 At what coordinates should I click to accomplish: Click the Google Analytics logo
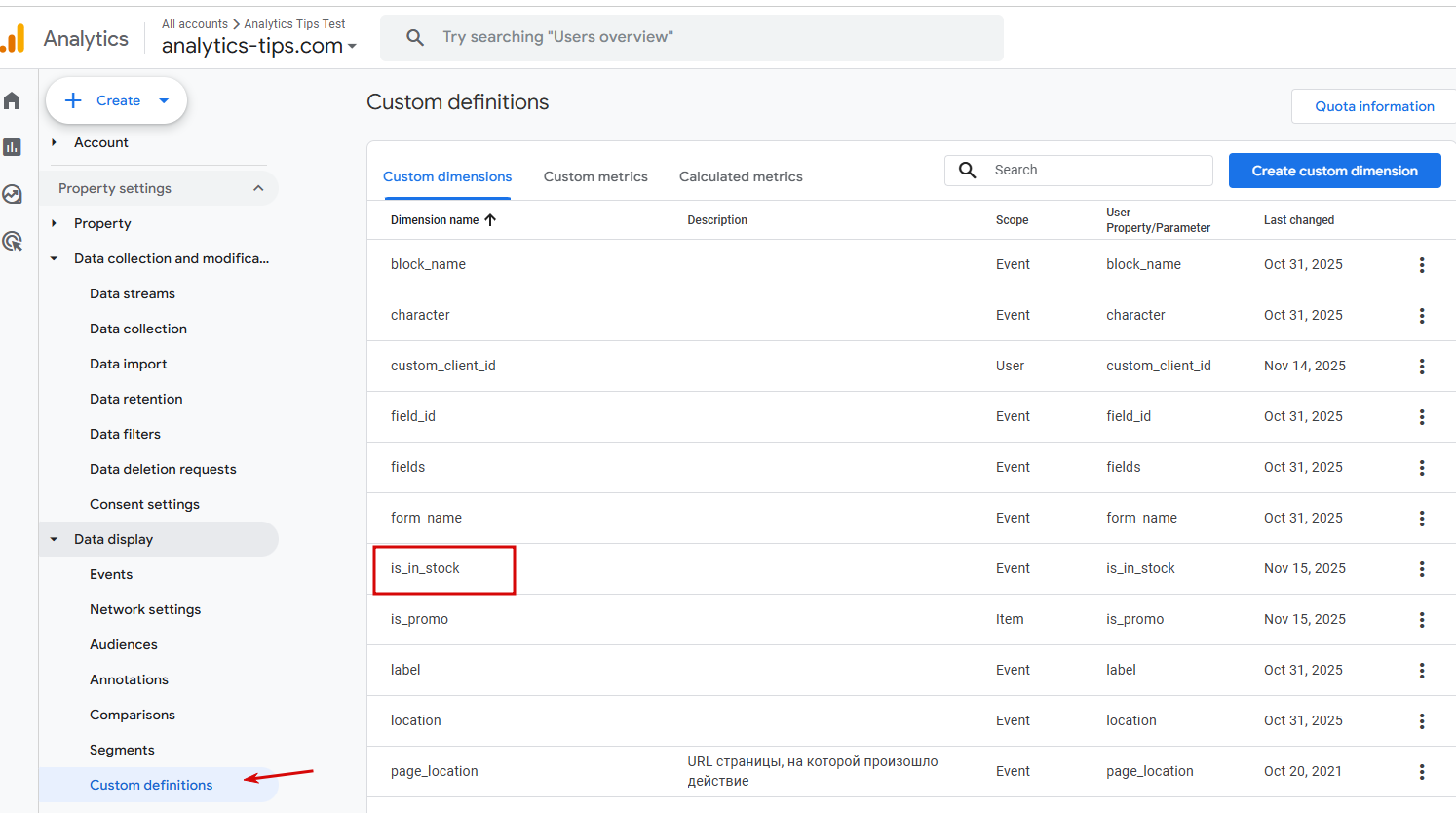[14, 39]
